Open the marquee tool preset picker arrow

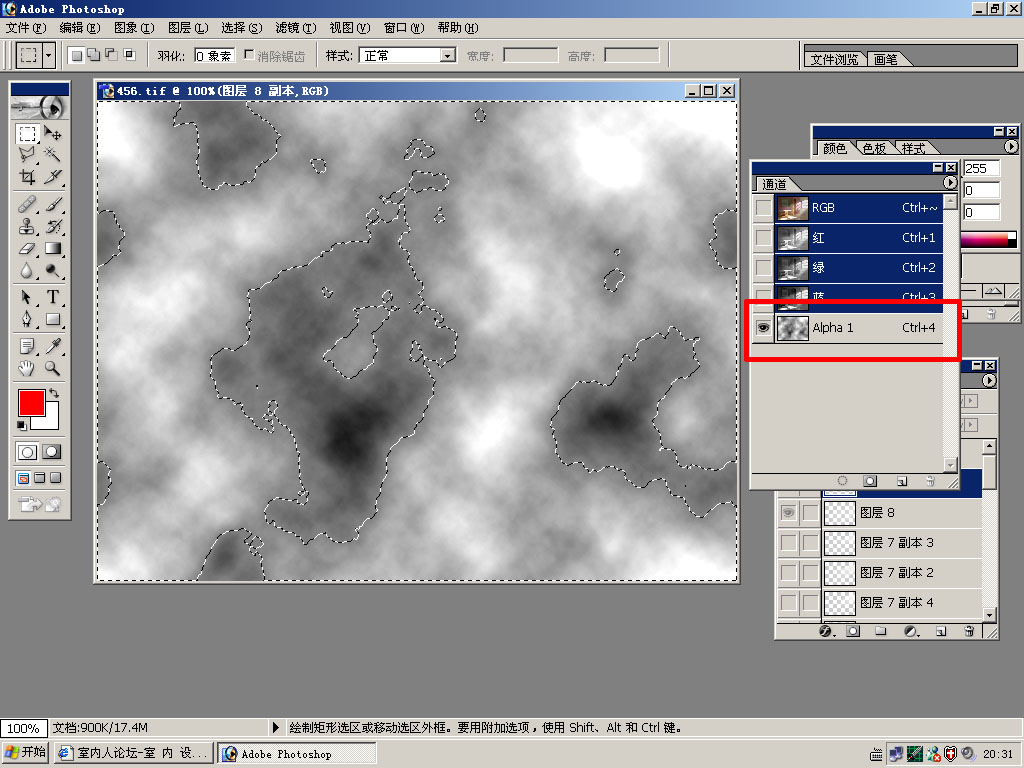click(48, 56)
